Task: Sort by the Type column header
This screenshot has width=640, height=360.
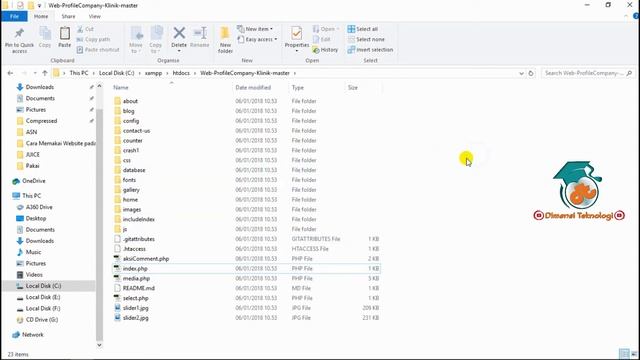Action: point(298,87)
